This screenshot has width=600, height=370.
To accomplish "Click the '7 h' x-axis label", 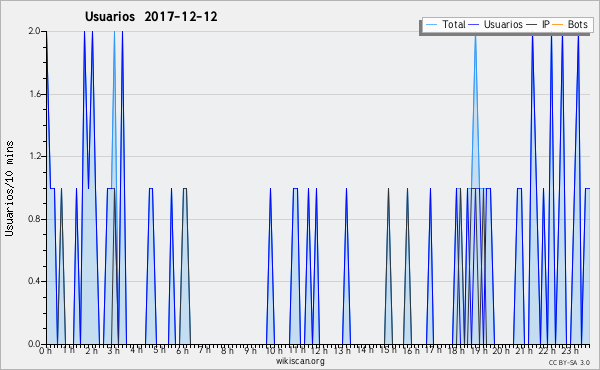I will (x=204, y=350).
